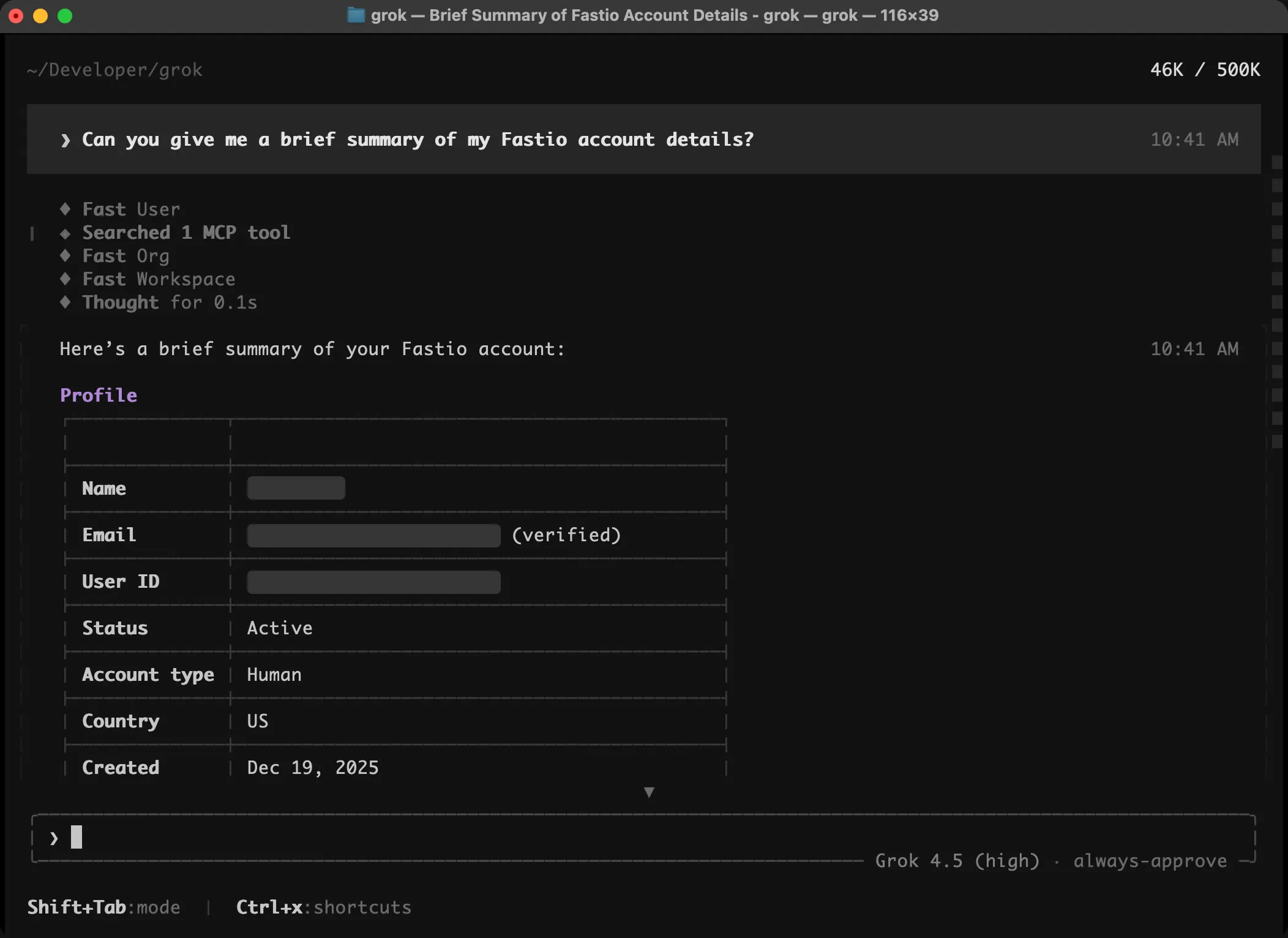Viewport: 1288px width, 938px height.
Task: Click the chevron before the user question
Action: click(66, 140)
